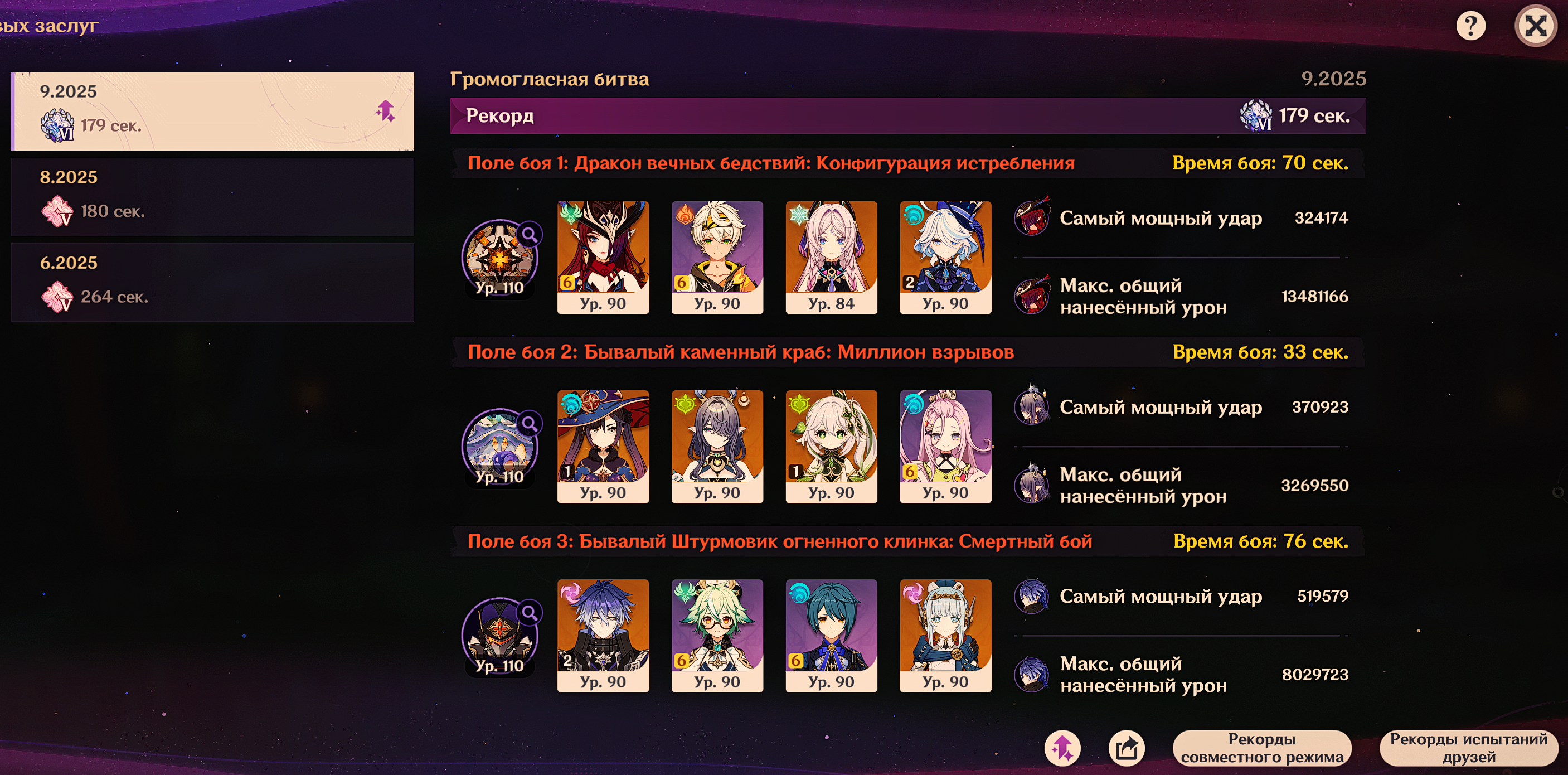This screenshot has width=1568, height=775.
Task: Click the witch-hat character in Battlefield 2
Action: [x=603, y=447]
